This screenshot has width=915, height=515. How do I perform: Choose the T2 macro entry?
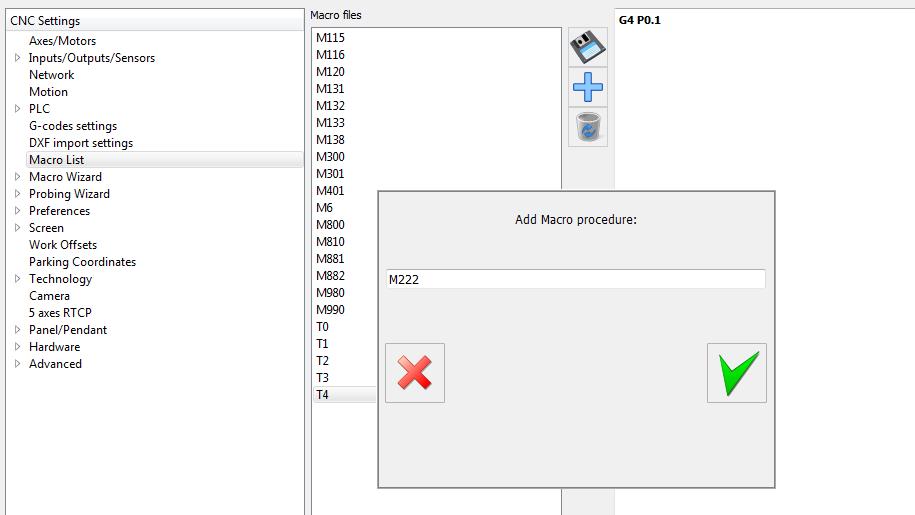coord(323,361)
